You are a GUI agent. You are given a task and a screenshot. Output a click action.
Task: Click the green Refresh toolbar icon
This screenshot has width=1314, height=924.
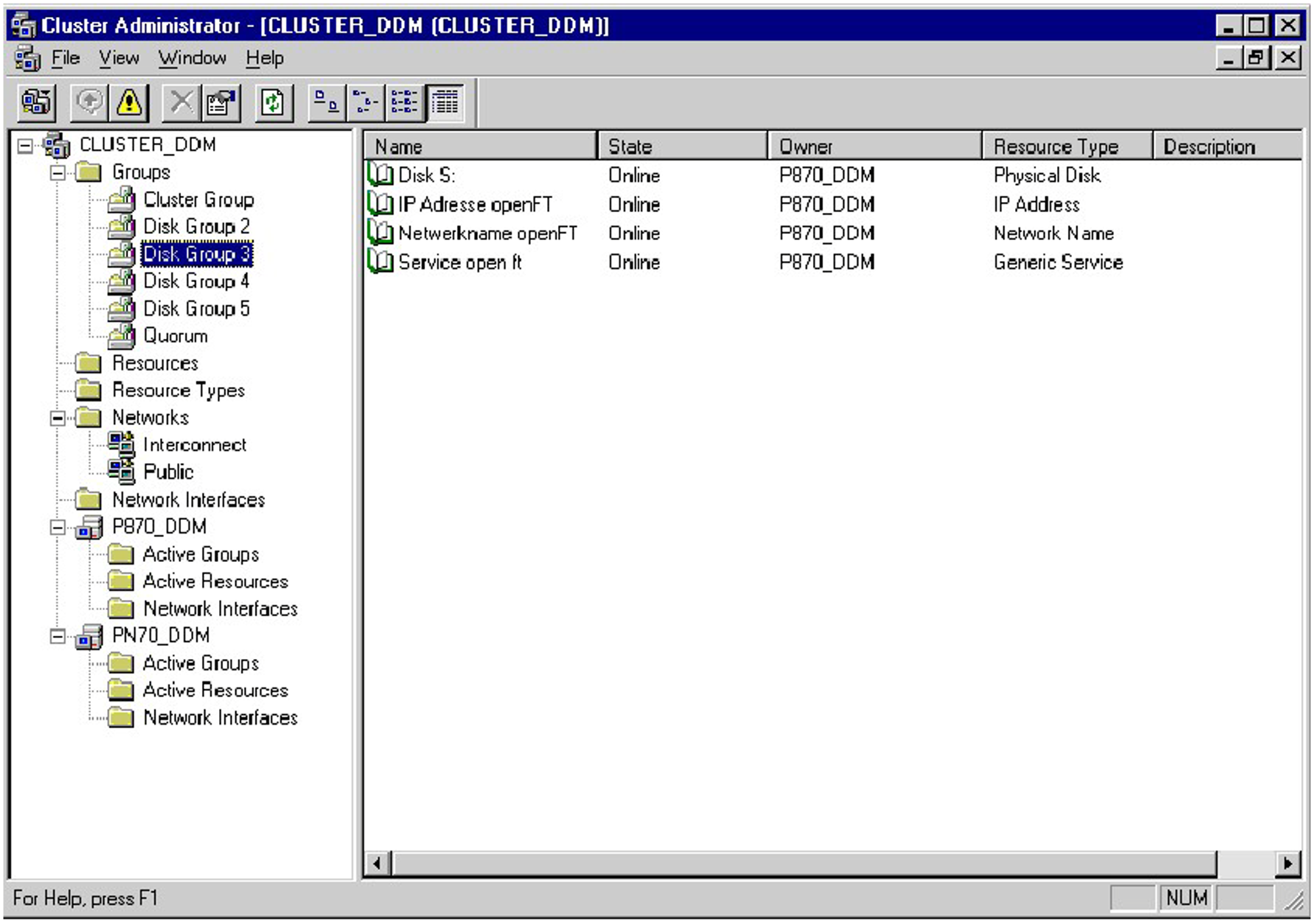273,103
